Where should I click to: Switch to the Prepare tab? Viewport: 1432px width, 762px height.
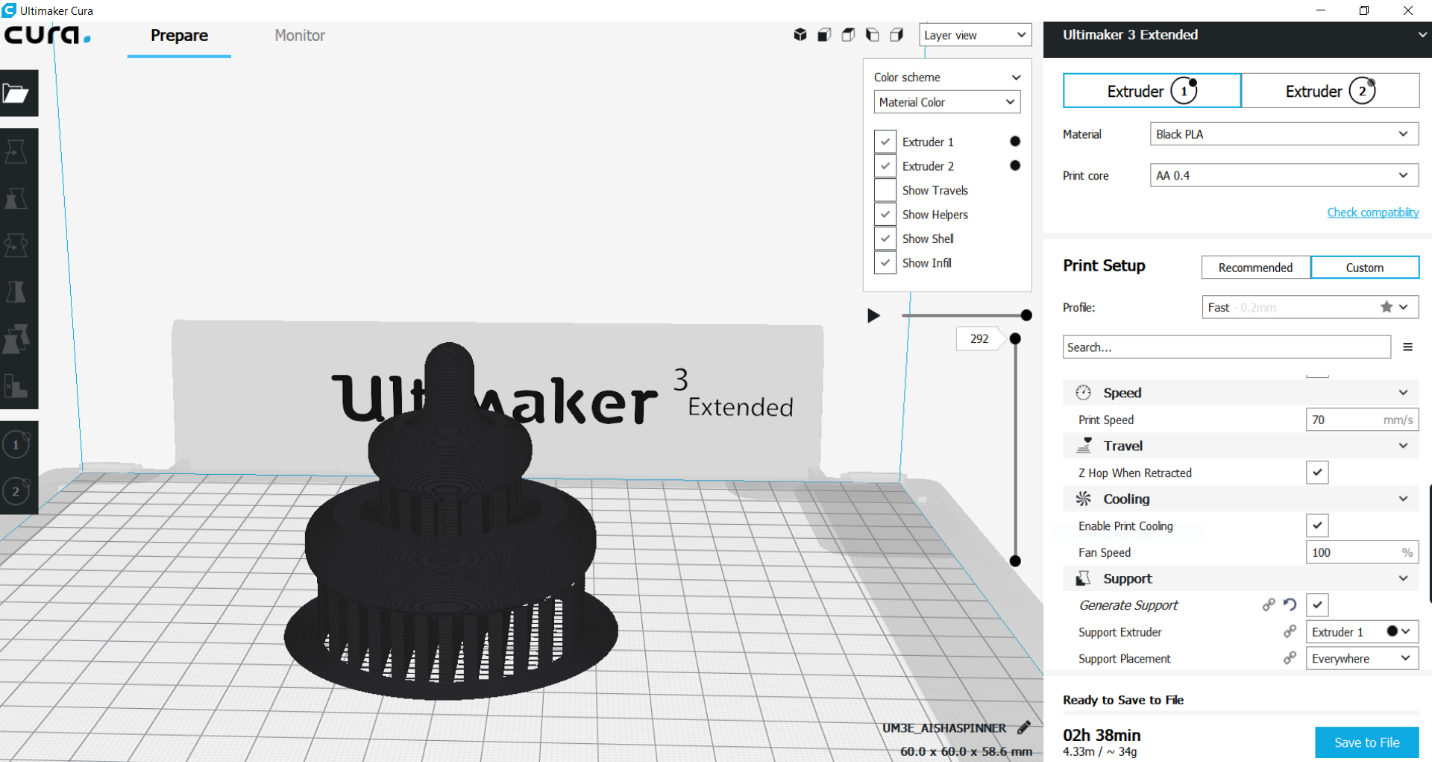[x=179, y=36]
